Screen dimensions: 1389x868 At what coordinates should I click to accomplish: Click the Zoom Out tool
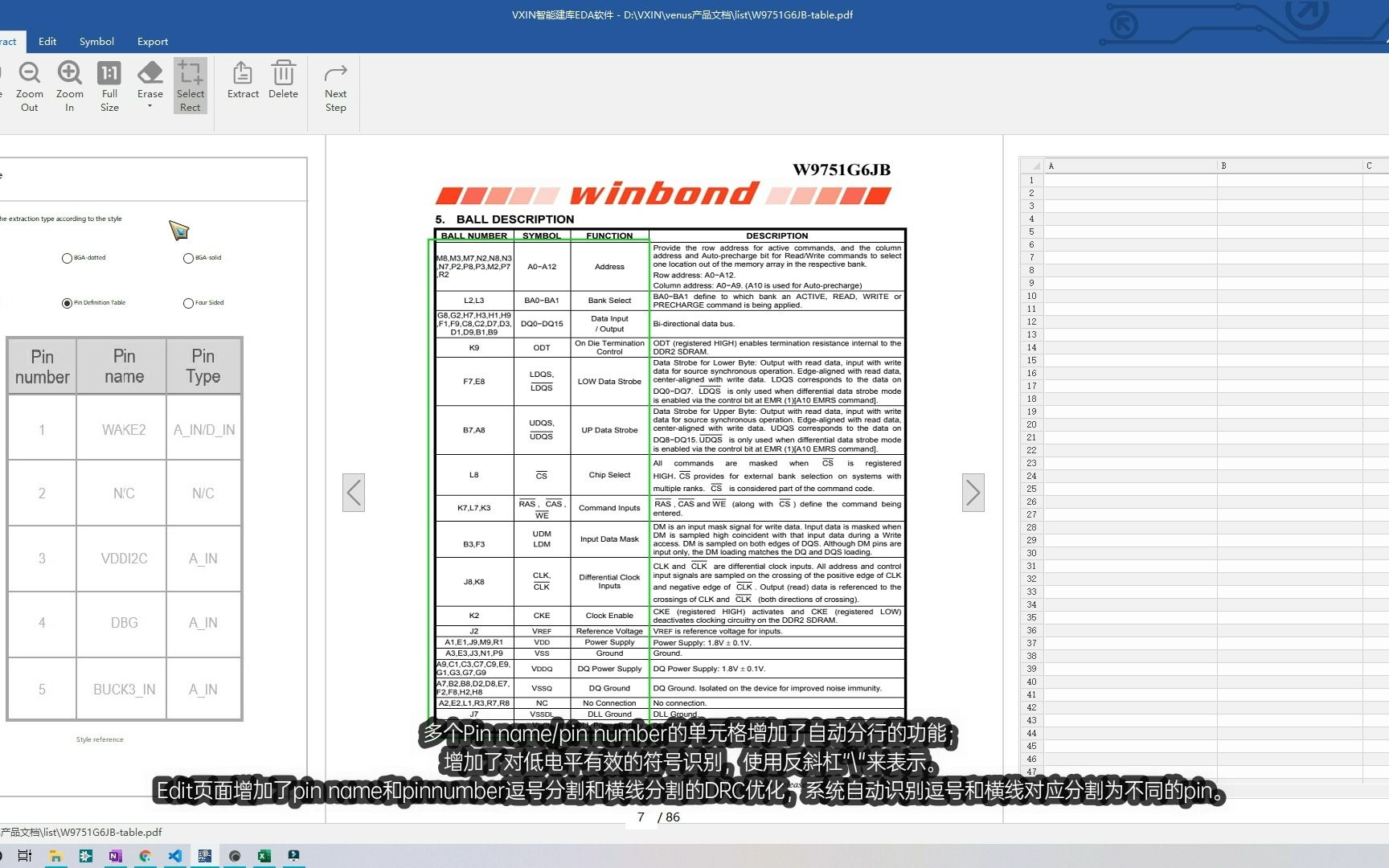pos(30,86)
